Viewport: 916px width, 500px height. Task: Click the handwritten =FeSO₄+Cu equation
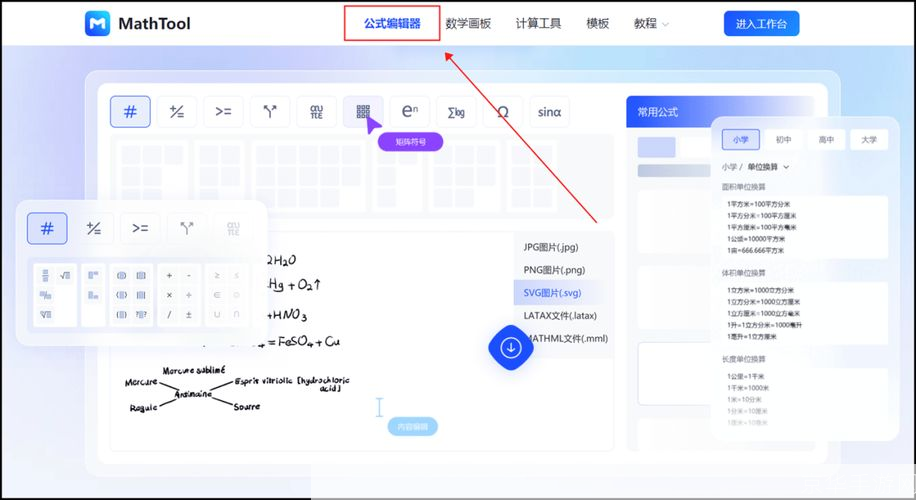tap(303, 342)
